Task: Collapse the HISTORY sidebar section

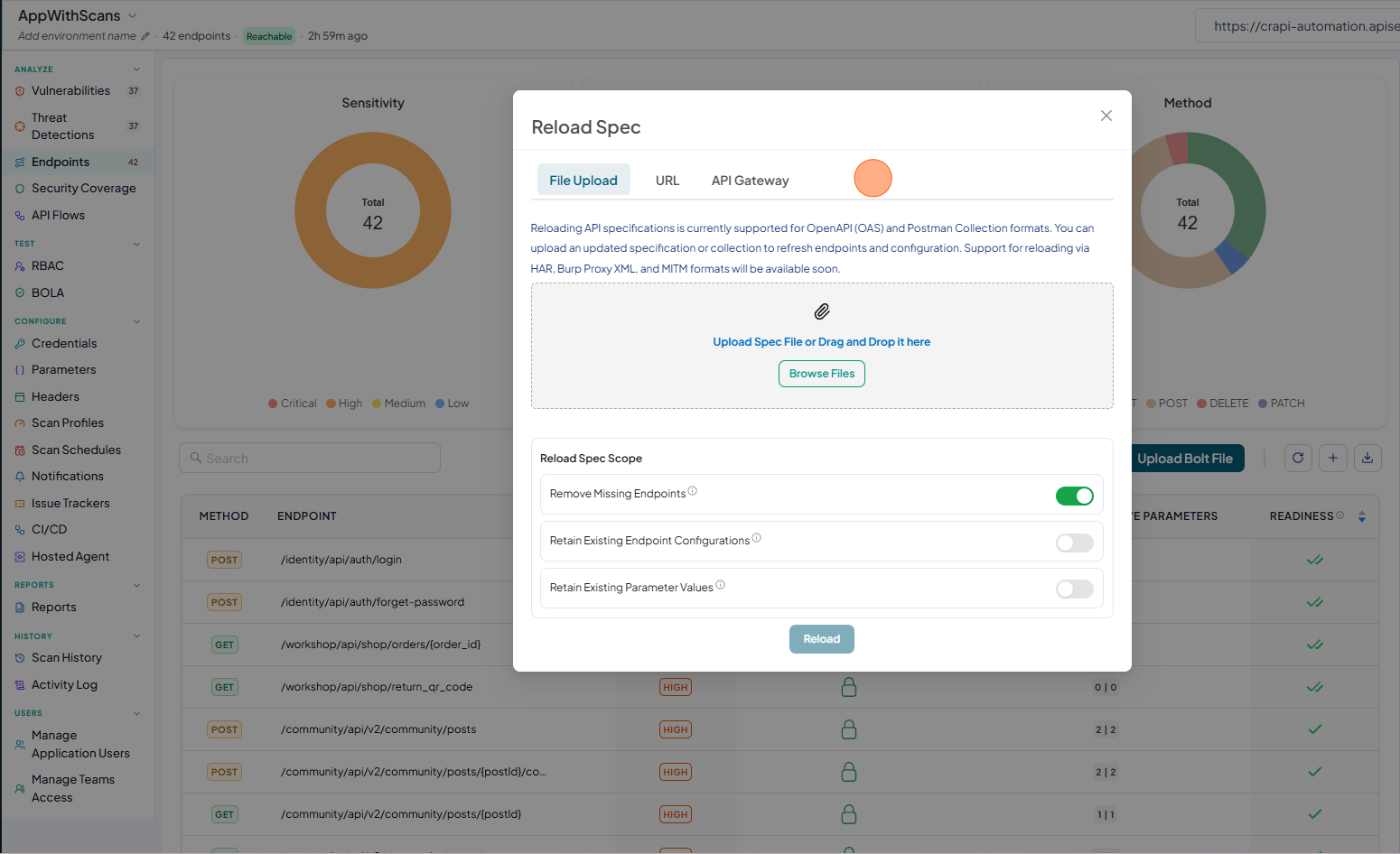Action: coord(137,636)
